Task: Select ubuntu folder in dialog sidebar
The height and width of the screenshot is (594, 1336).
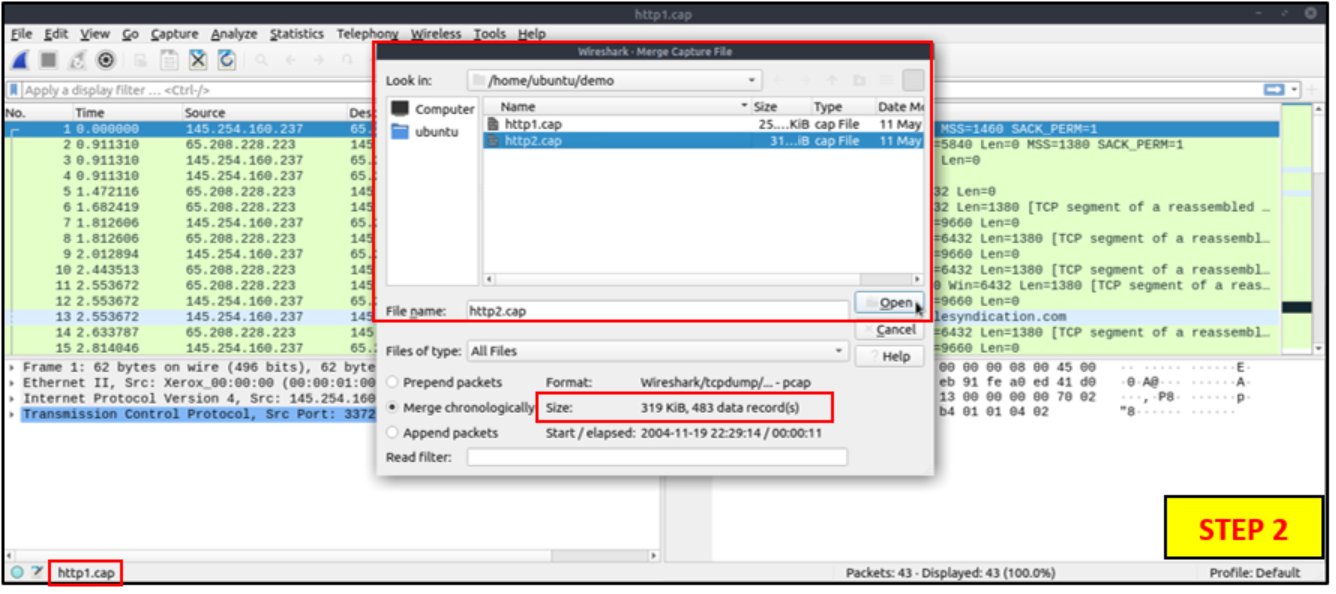Action: pos(425,131)
